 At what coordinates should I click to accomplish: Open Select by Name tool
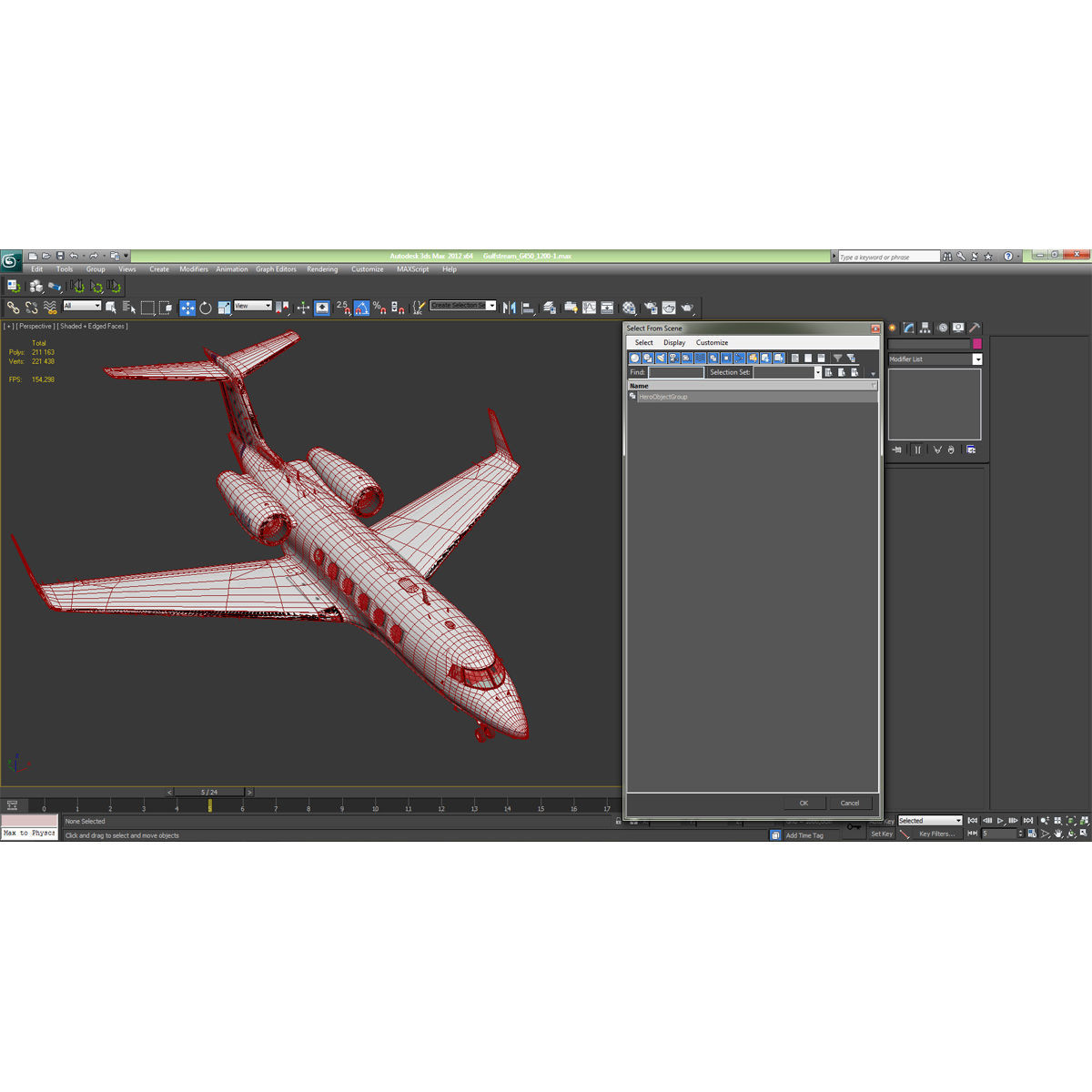[129, 308]
